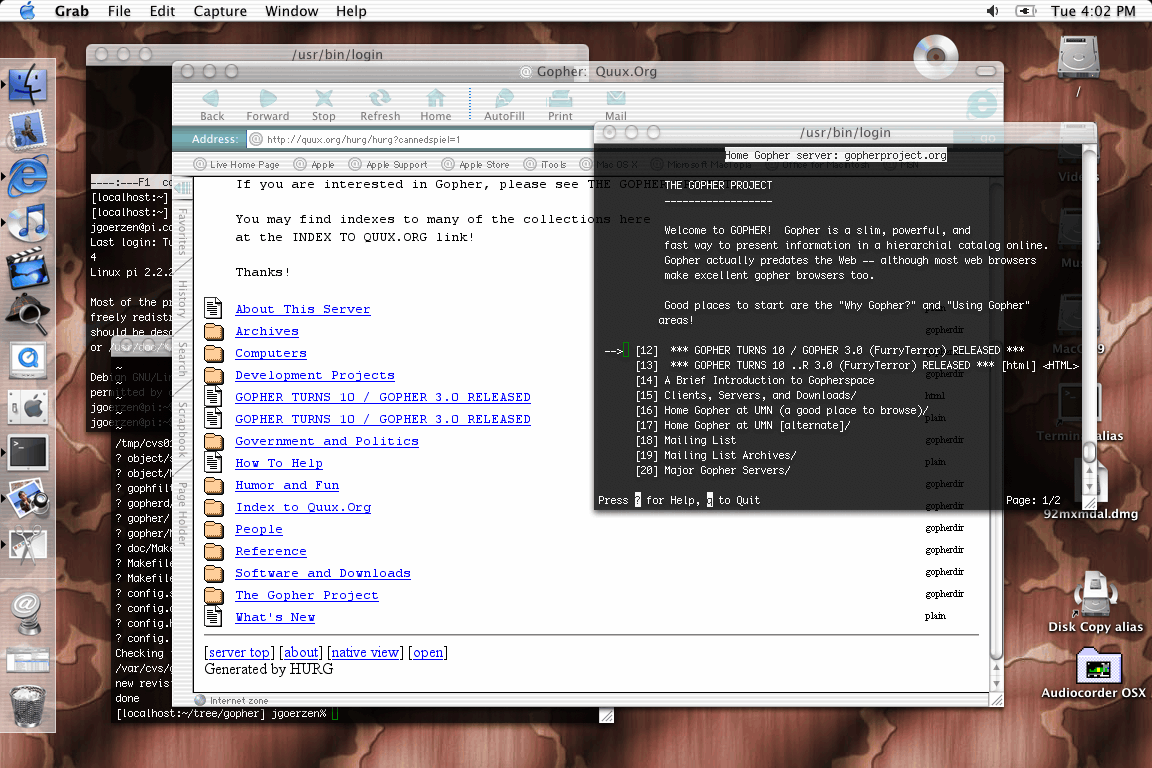Open the Window menu in menu bar
Screen dimensions: 1152x768
pos(291,11)
